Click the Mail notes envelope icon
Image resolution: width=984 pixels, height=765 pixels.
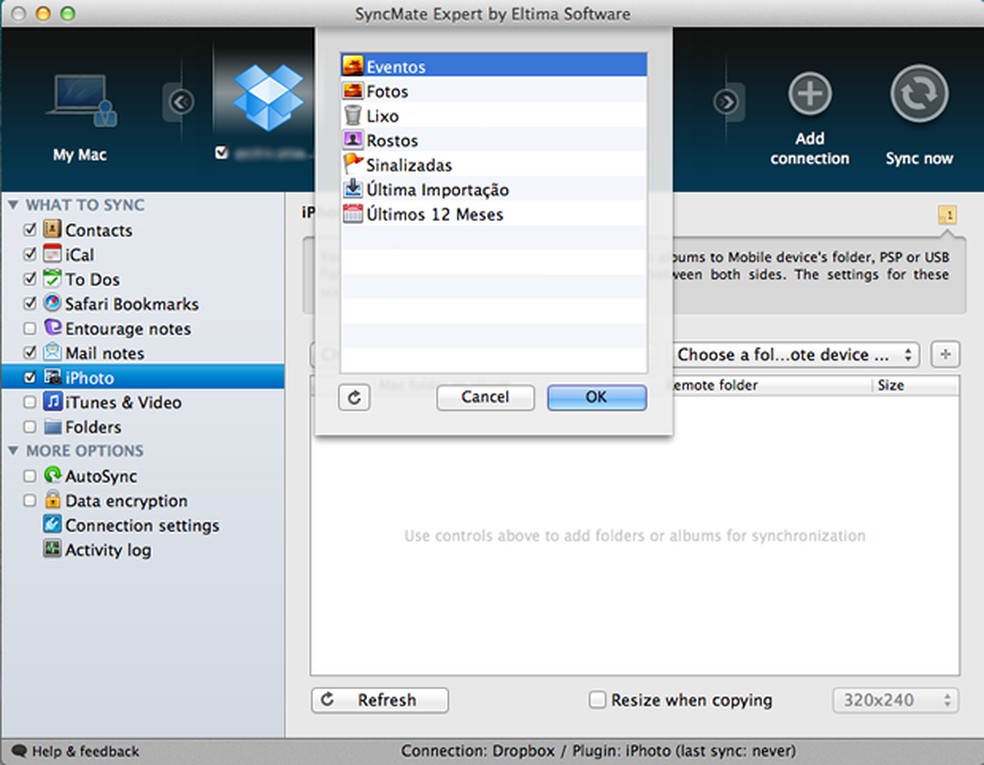(52, 352)
